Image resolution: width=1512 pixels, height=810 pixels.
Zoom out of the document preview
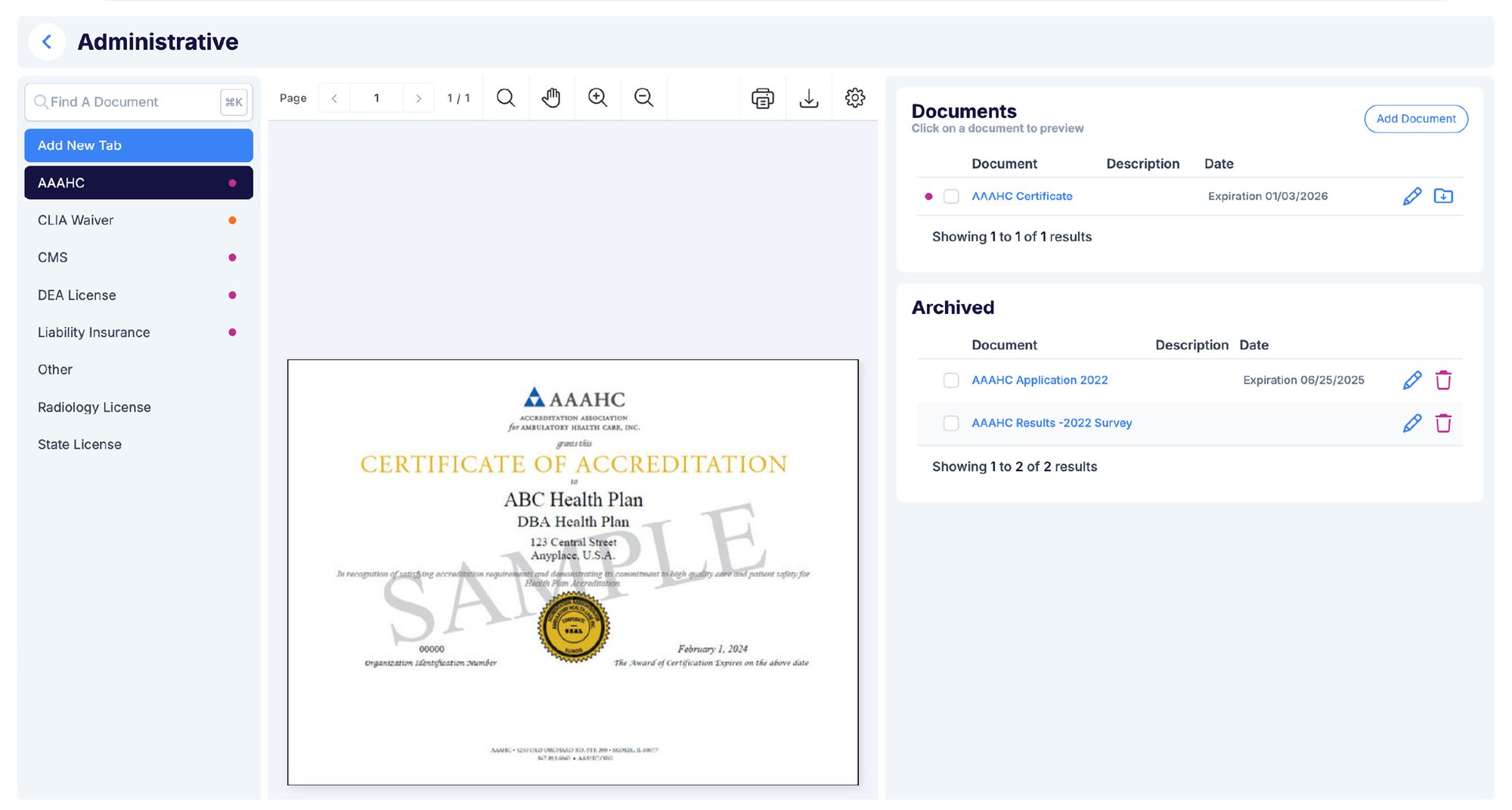[644, 98]
